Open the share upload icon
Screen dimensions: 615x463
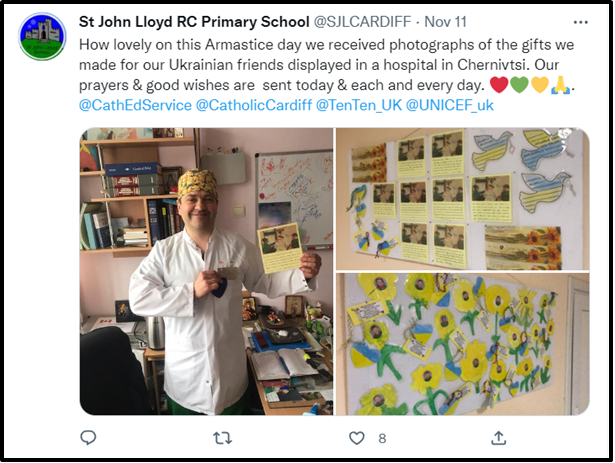pyautogui.click(x=499, y=438)
